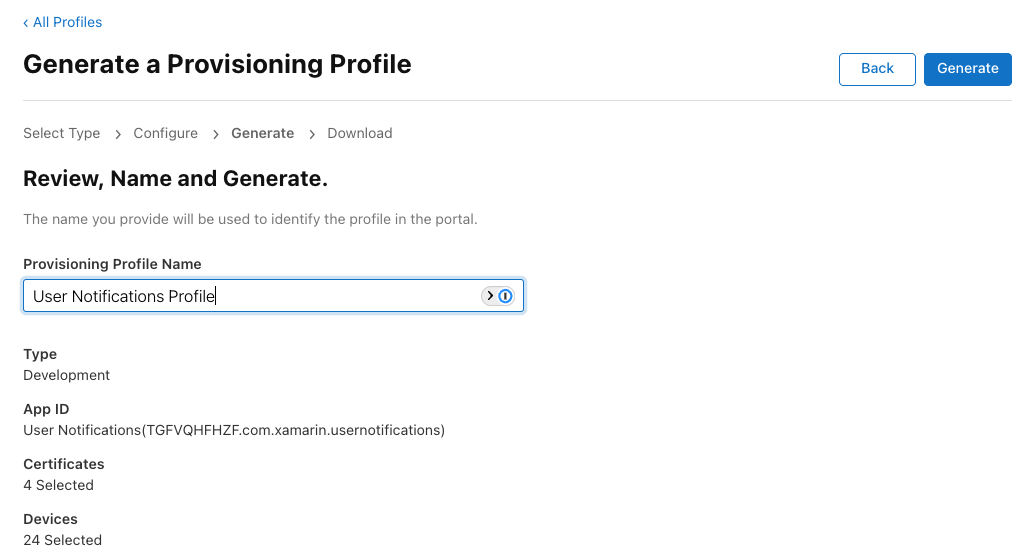Click the Development type value
The width and height of the screenshot is (1033, 559).
[x=67, y=375]
